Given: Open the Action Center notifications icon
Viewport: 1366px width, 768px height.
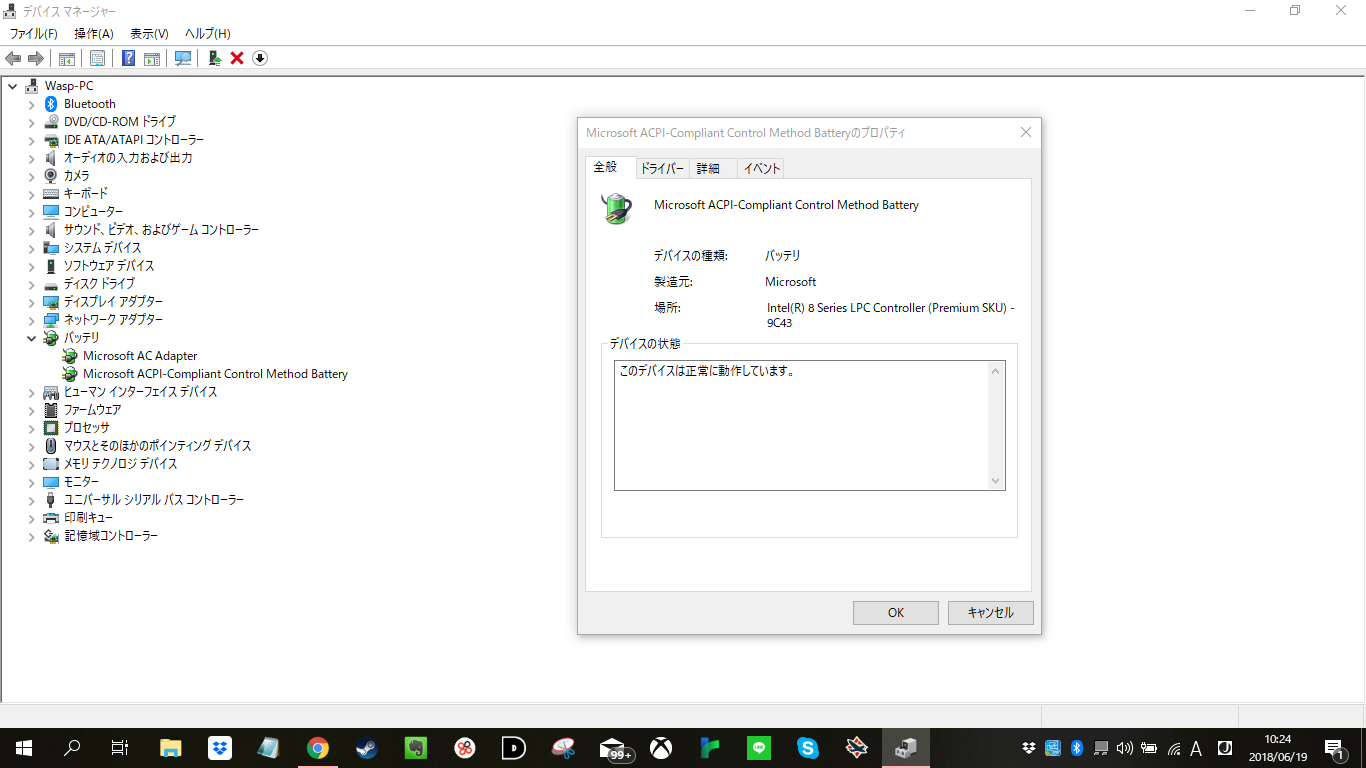Looking at the screenshot, I should 1335,748.
